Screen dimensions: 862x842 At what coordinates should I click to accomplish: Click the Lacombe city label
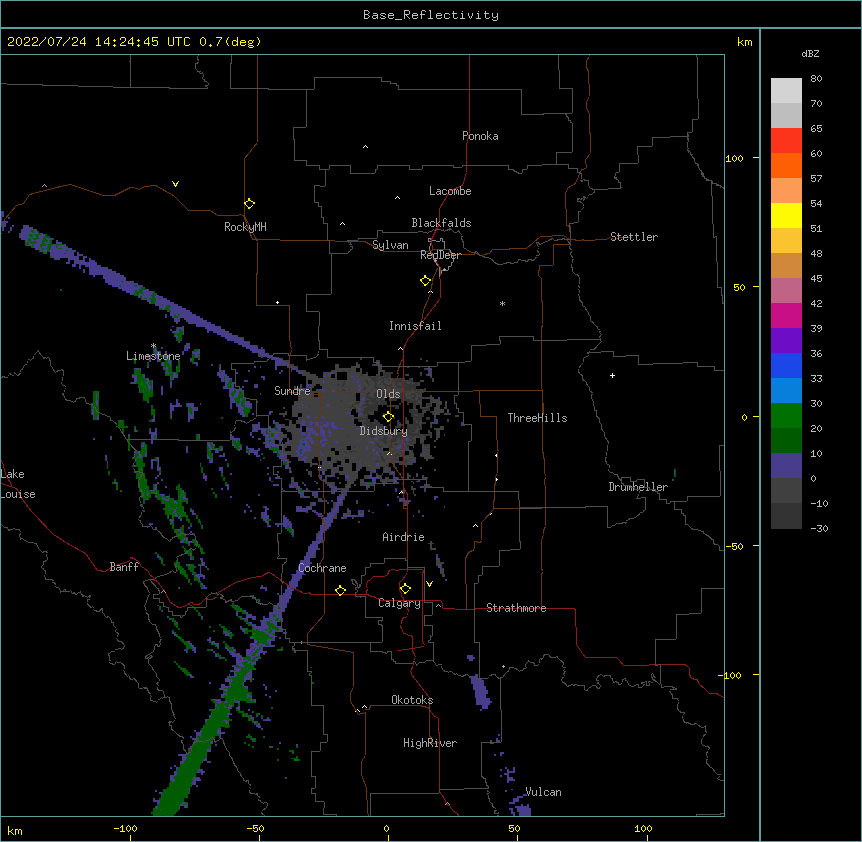coord(450,191)
